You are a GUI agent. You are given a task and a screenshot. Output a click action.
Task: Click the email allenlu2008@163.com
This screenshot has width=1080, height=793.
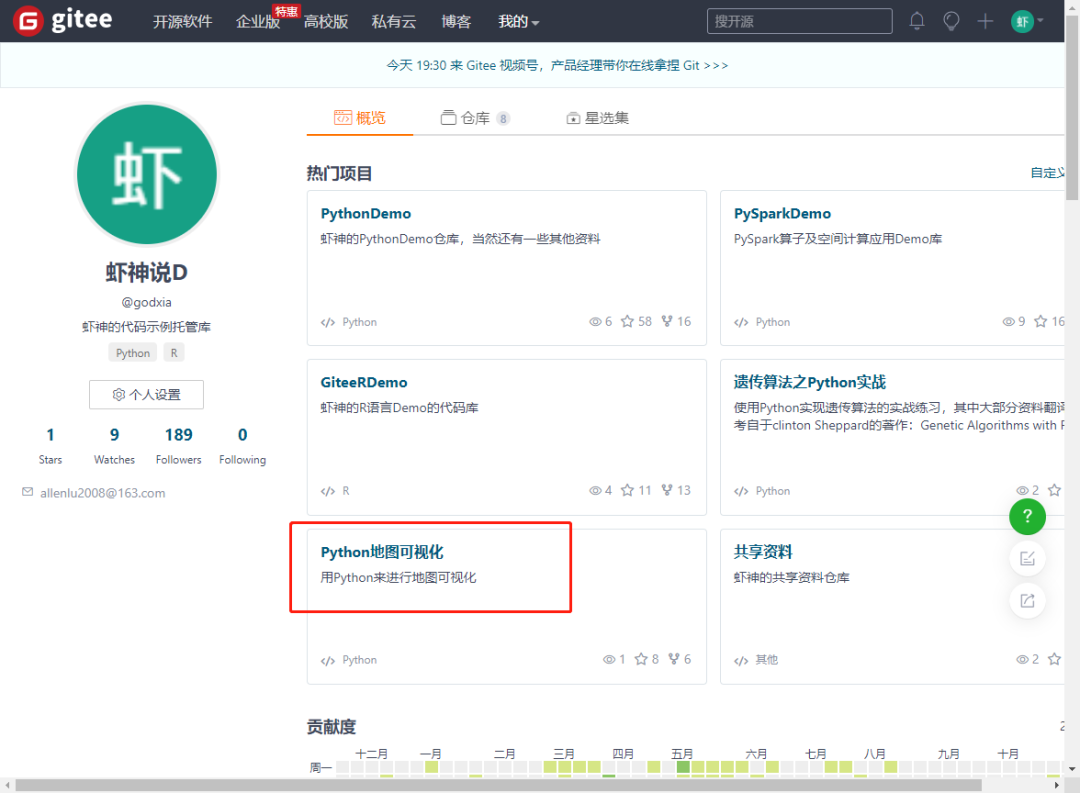point(103,493)
